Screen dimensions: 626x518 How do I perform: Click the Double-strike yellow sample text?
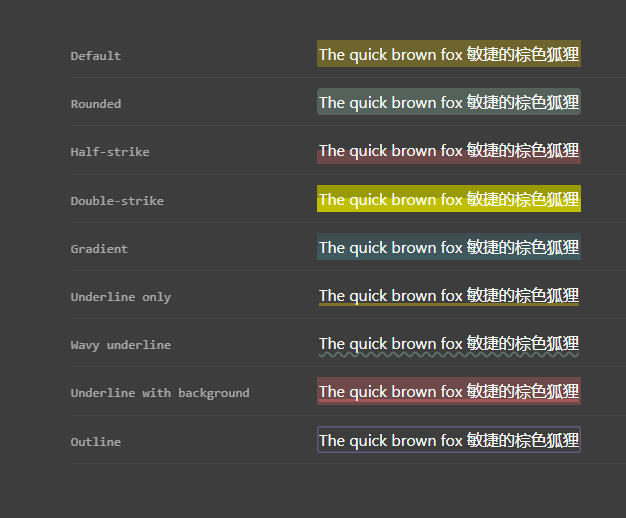coord(449,198)
